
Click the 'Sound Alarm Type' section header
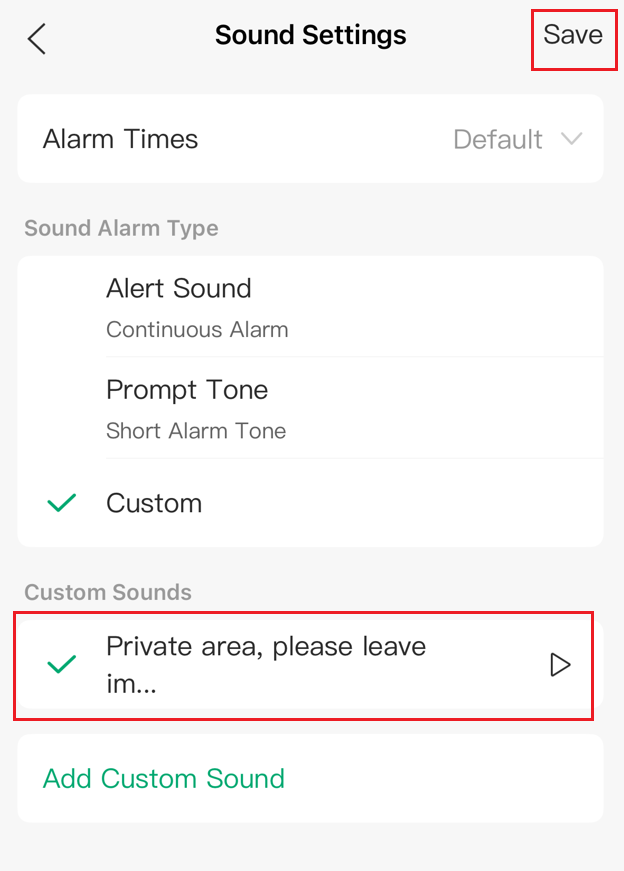pos(121,228)
